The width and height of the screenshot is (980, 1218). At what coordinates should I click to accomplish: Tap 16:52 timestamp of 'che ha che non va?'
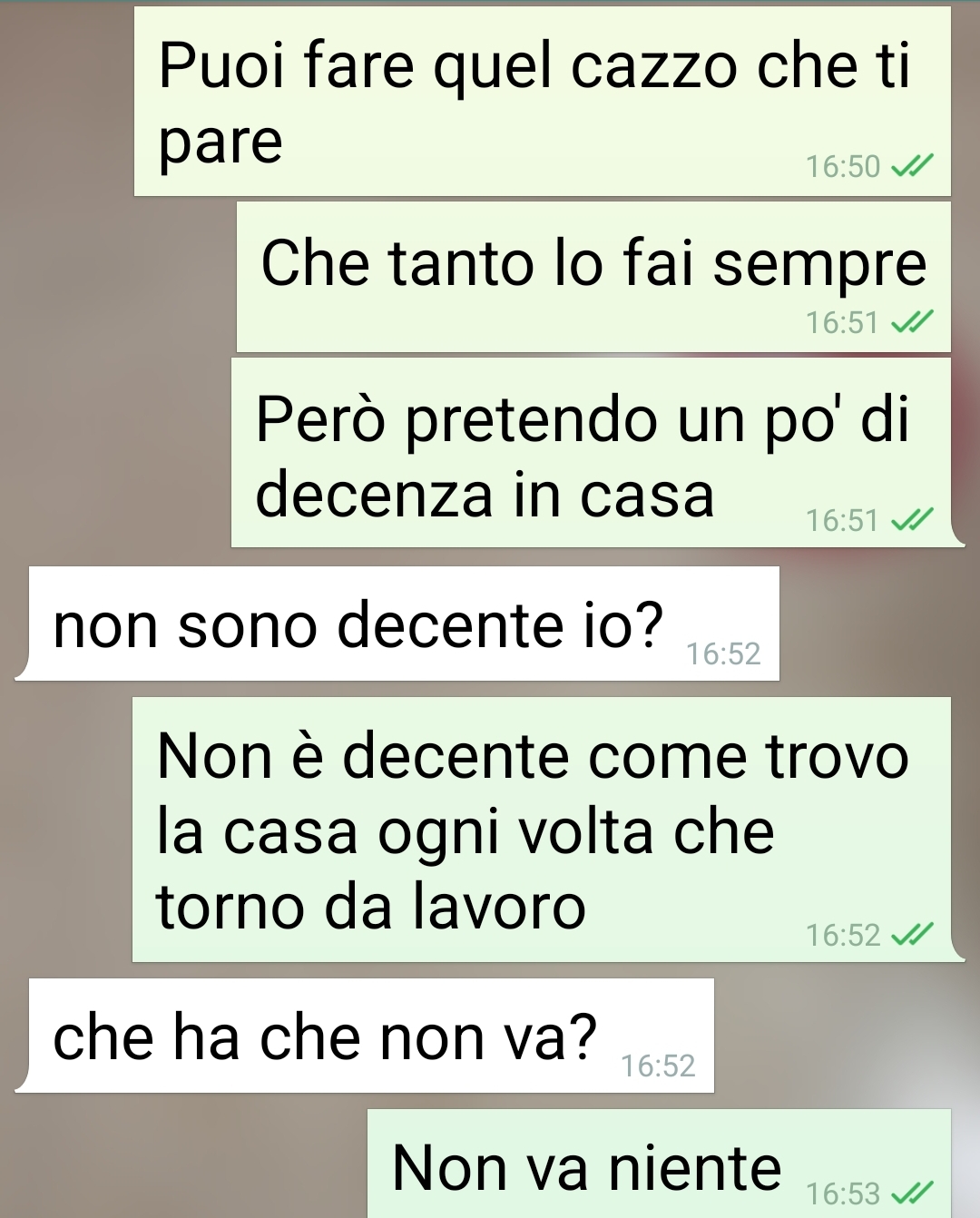click(x=658, y=1066)
